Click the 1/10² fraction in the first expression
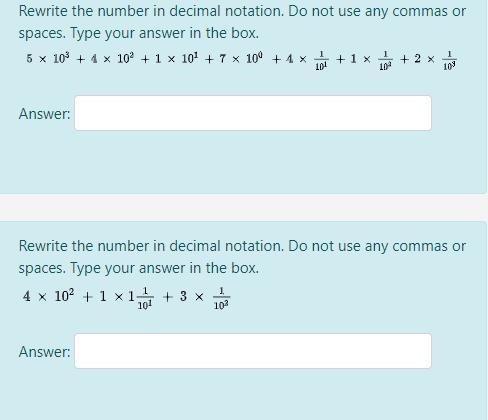488x420 pixels. click(385, 61)
